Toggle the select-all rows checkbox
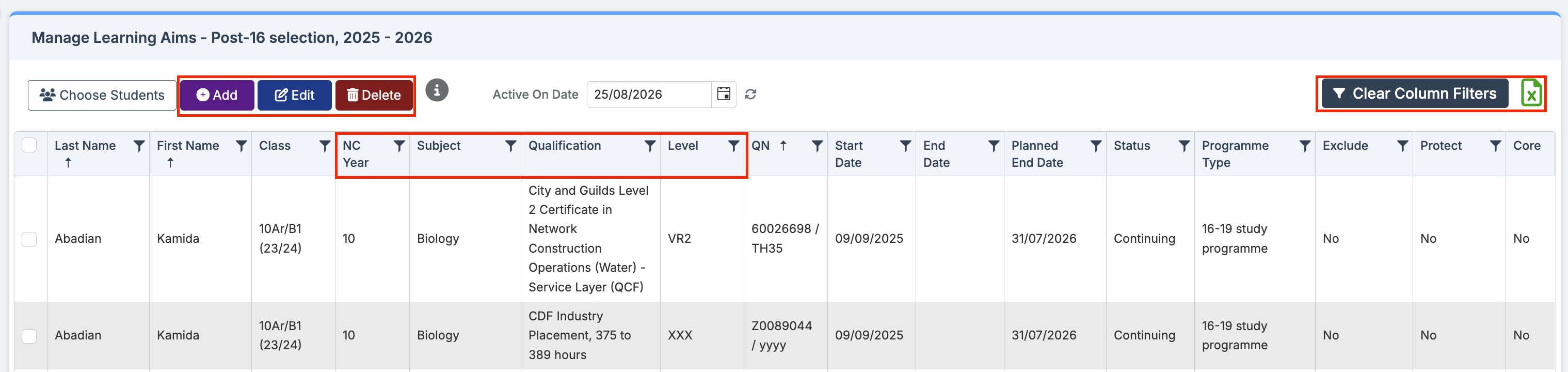 (29, 145)
